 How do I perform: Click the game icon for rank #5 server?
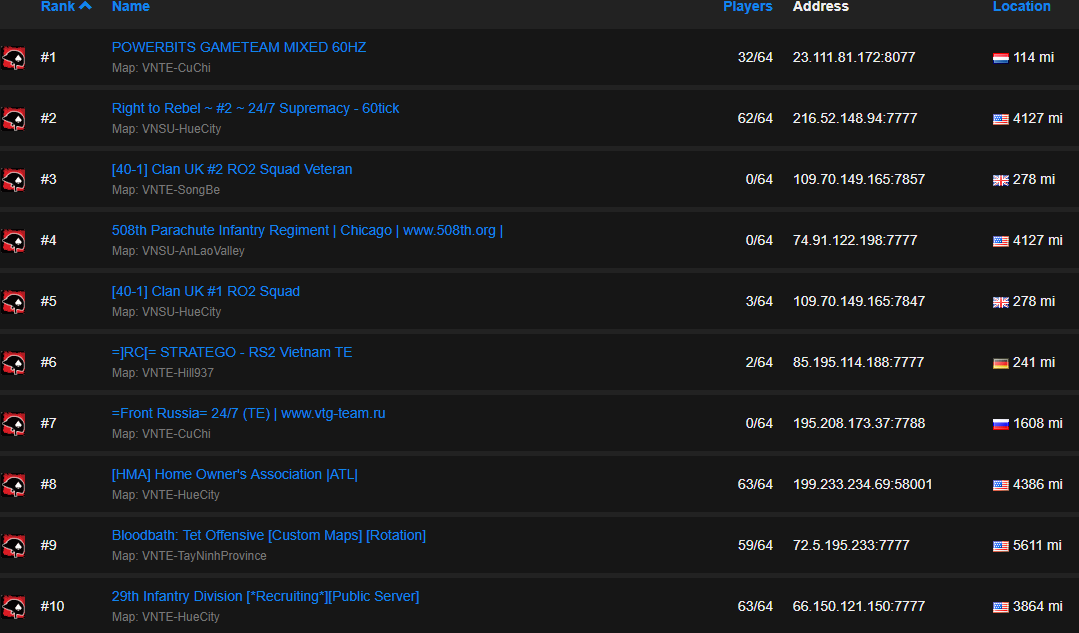[x=13, y=303]
